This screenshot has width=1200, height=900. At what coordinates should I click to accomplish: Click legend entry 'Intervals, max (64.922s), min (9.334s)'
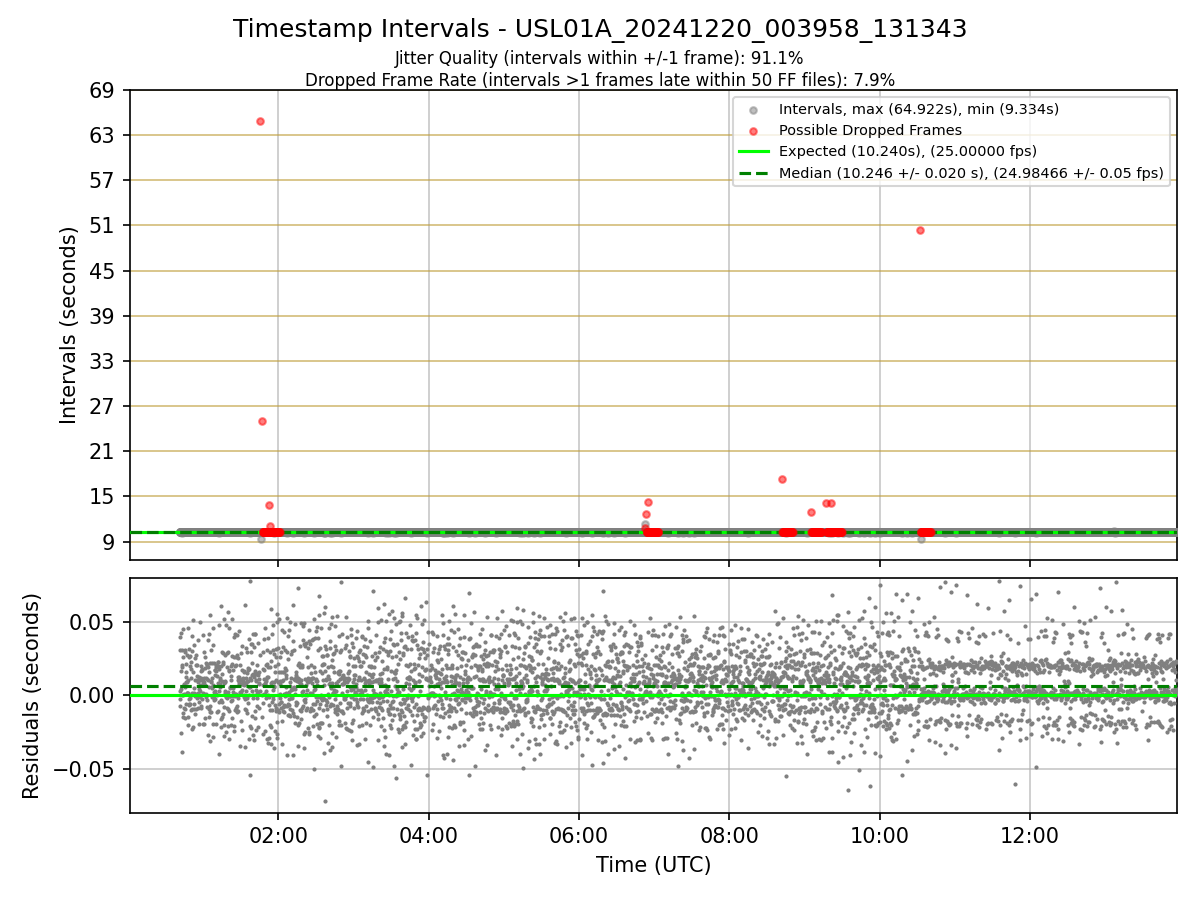pyautogui.click(x=918, y=109)
